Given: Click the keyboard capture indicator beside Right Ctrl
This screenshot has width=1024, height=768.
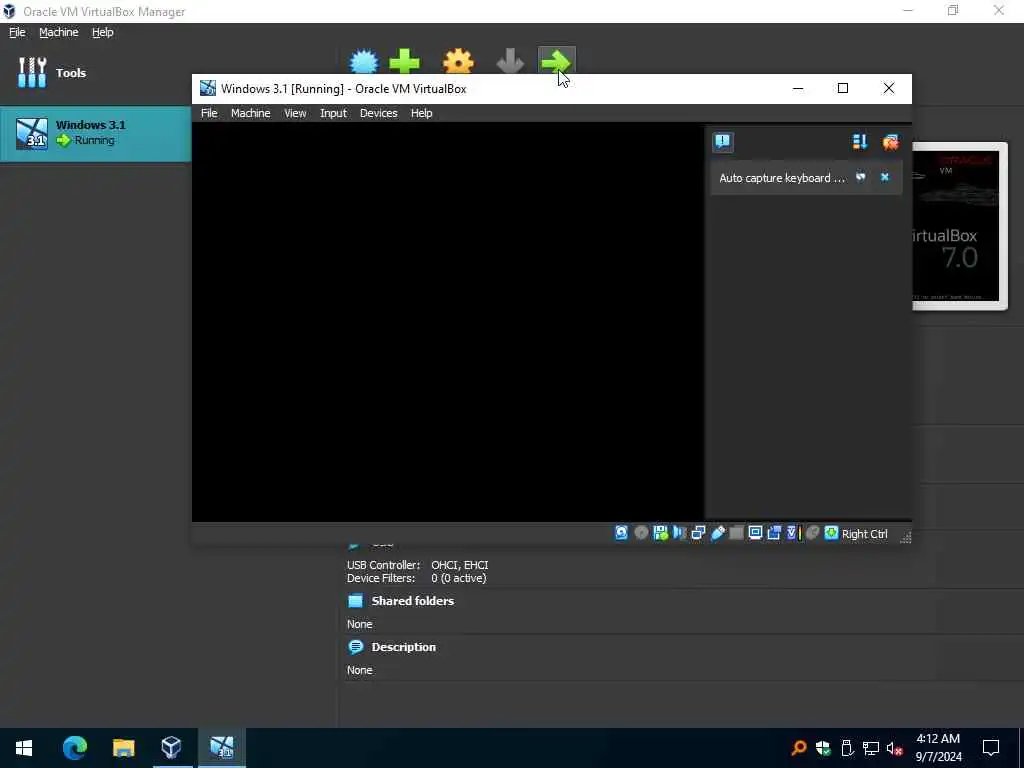Looking at the screenshot, I should click(x=831, y=533).
